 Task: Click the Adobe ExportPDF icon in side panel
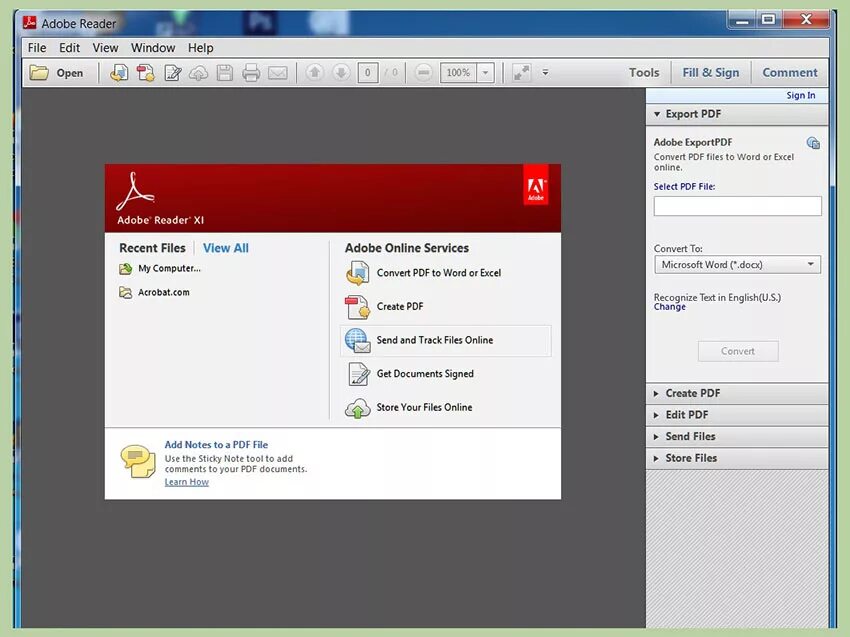point(813,143)
